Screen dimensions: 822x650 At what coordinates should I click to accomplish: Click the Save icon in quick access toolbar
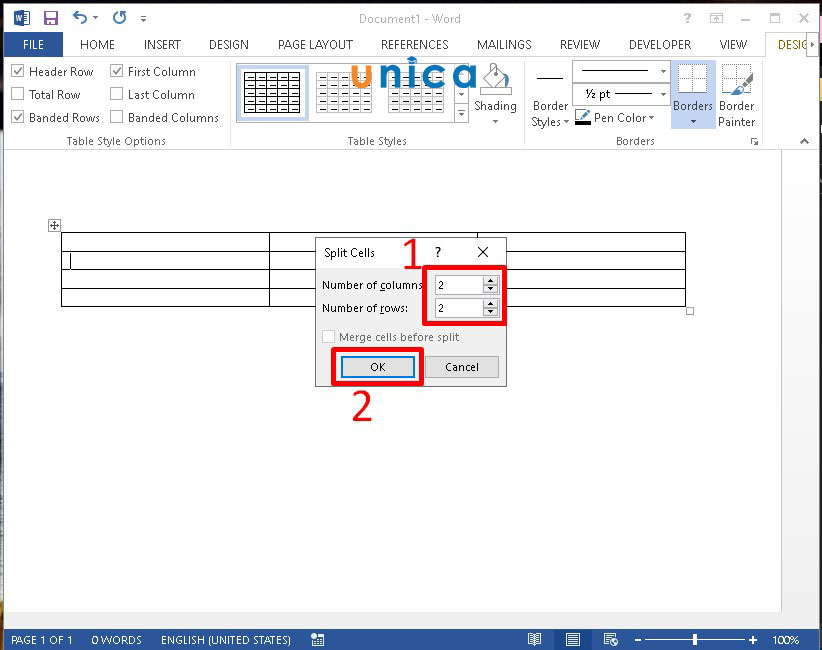pyautogui.click(x=50, y=18)
